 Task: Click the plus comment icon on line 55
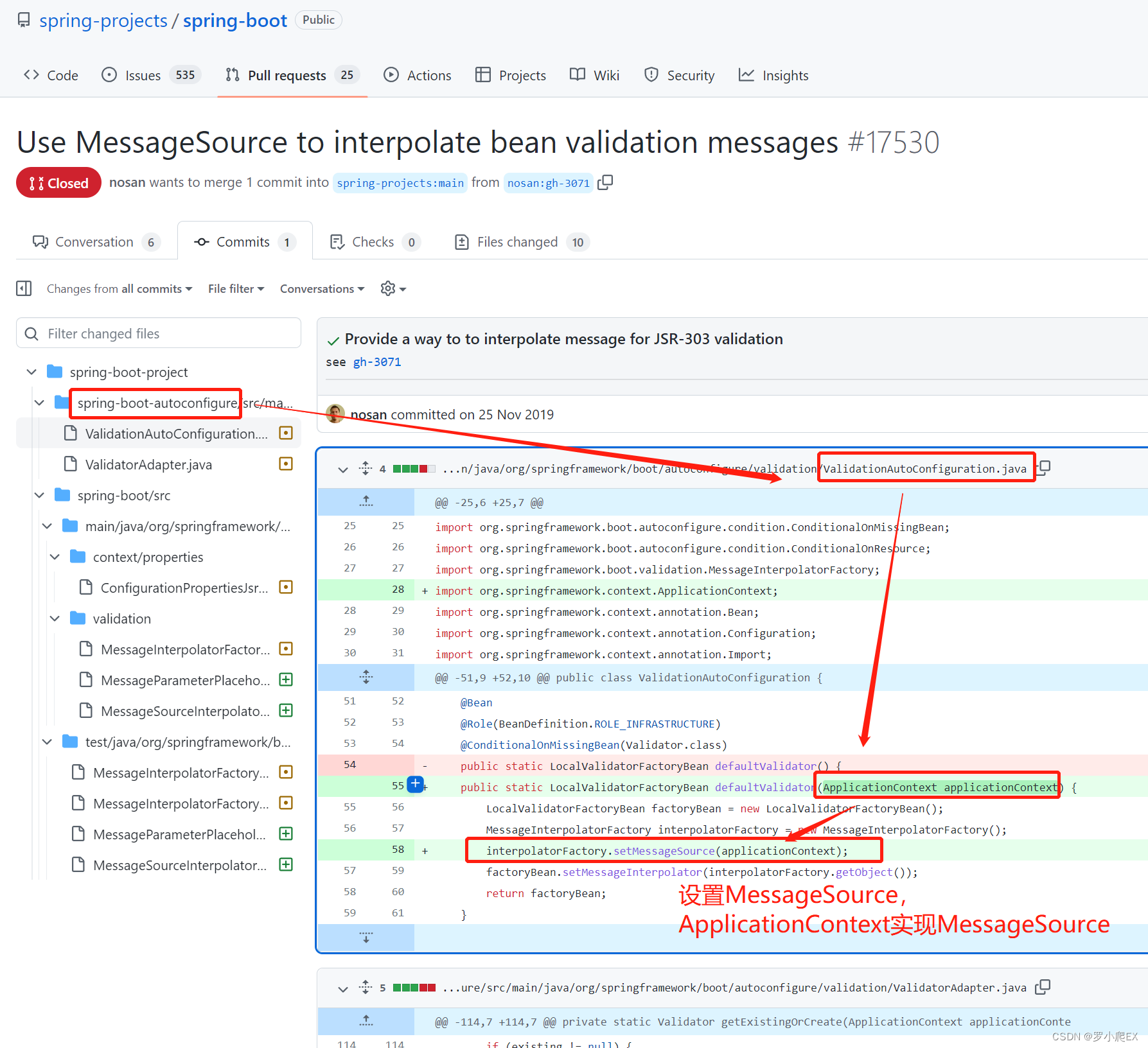tap(415, 784)
